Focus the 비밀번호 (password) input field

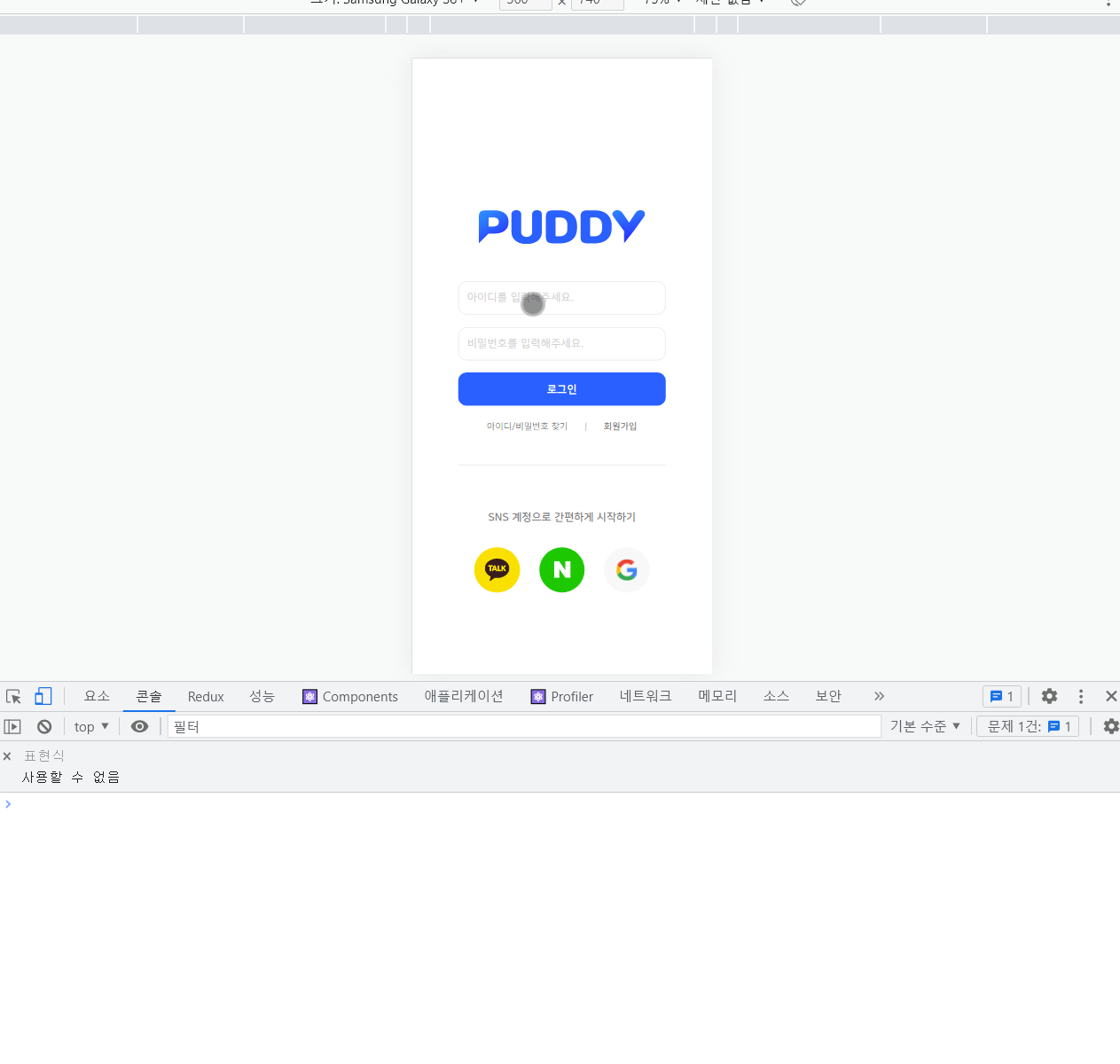(x=561, y=344)
